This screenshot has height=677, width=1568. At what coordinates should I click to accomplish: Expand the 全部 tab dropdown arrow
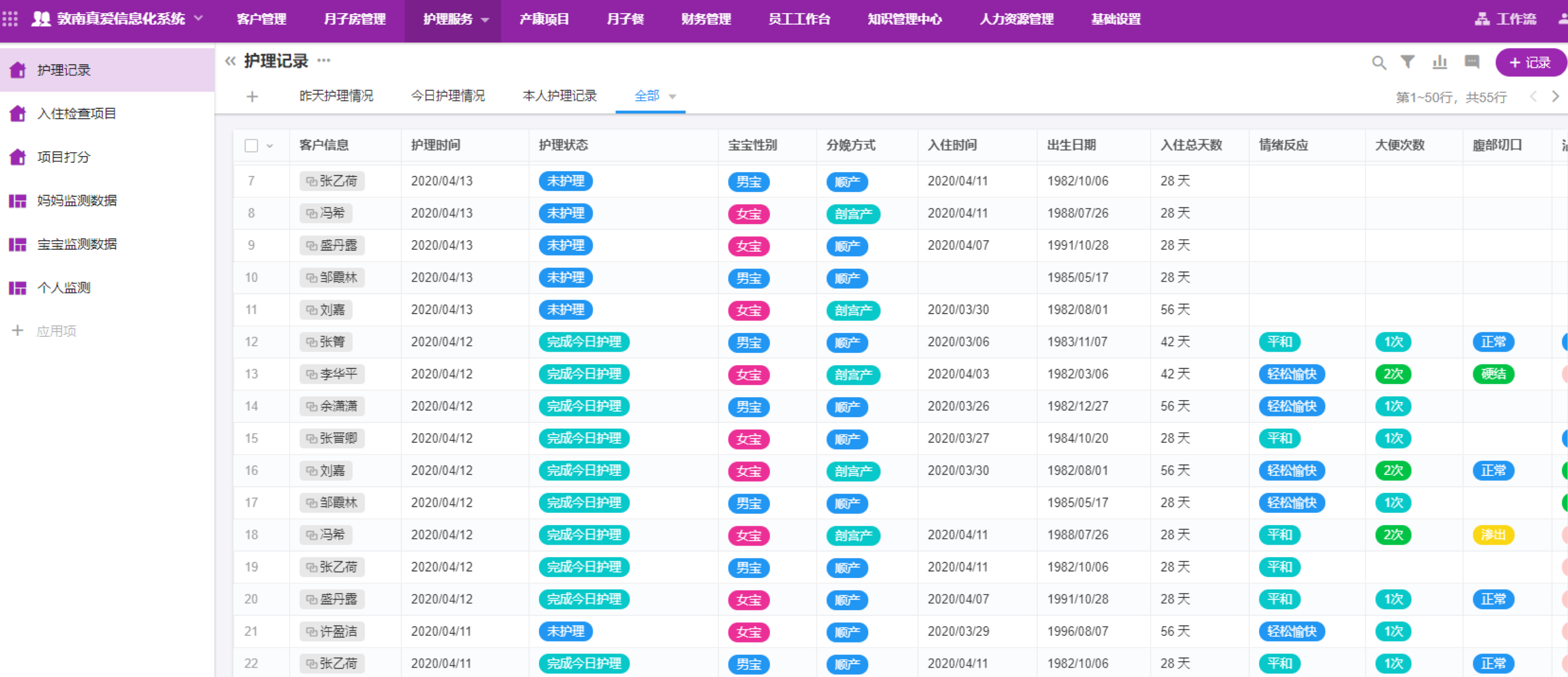pyautogui.click(x=673, y=97)
